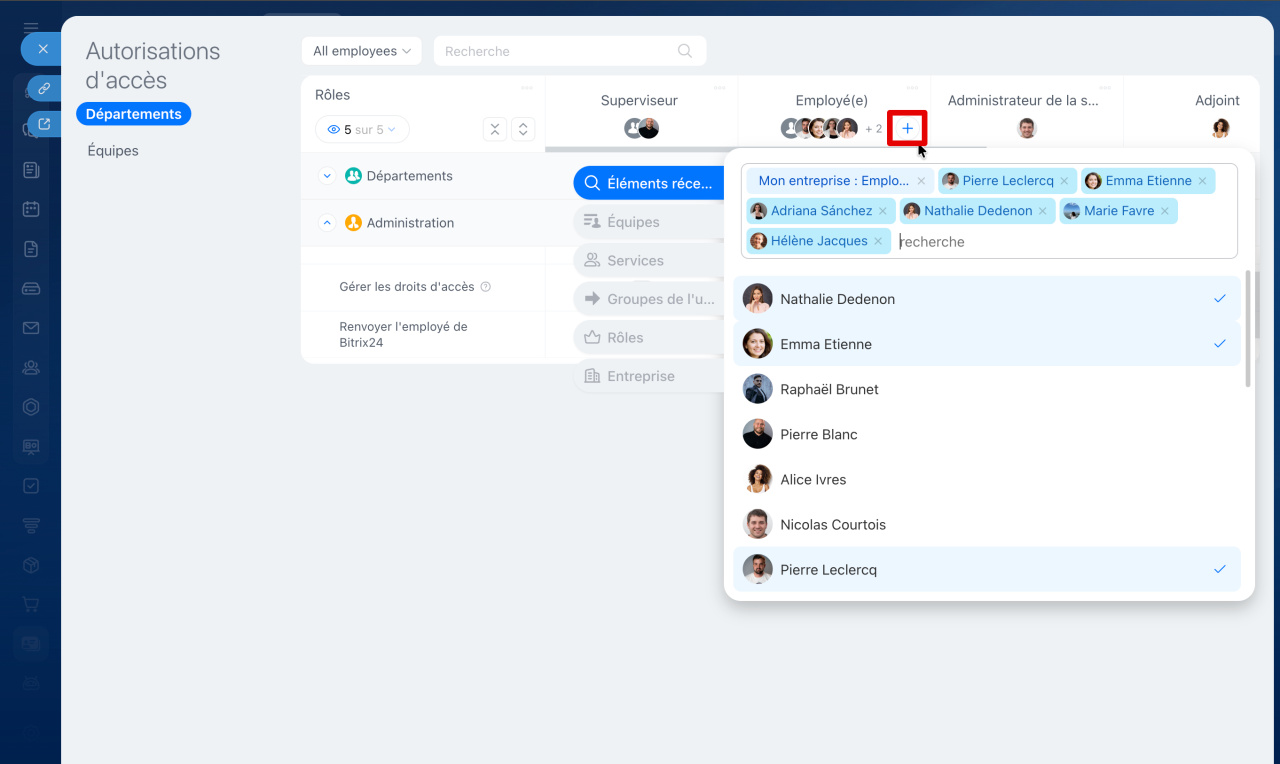Click the search magnifier icon
Viewport: 1280px width, 764px height.
click(x=685, y=51)
